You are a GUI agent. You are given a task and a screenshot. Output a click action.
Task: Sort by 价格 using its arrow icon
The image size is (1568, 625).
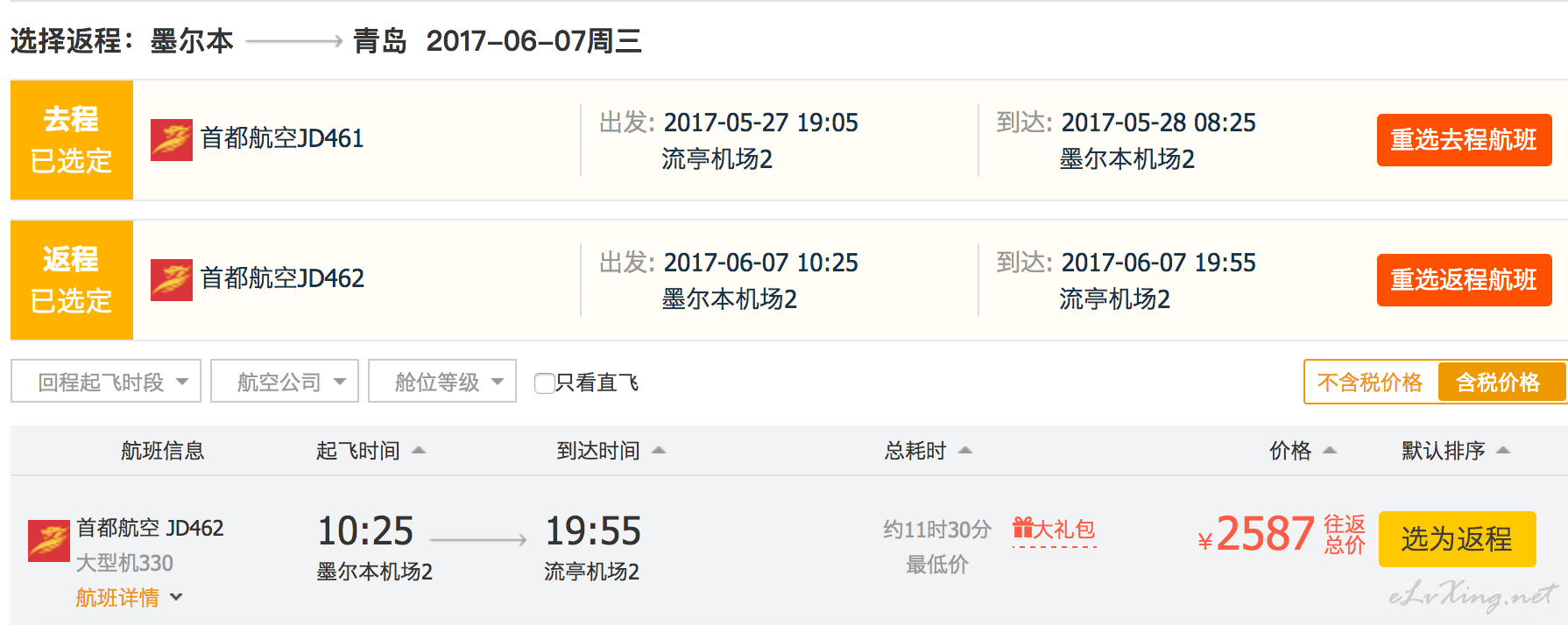coord(1329,451)
